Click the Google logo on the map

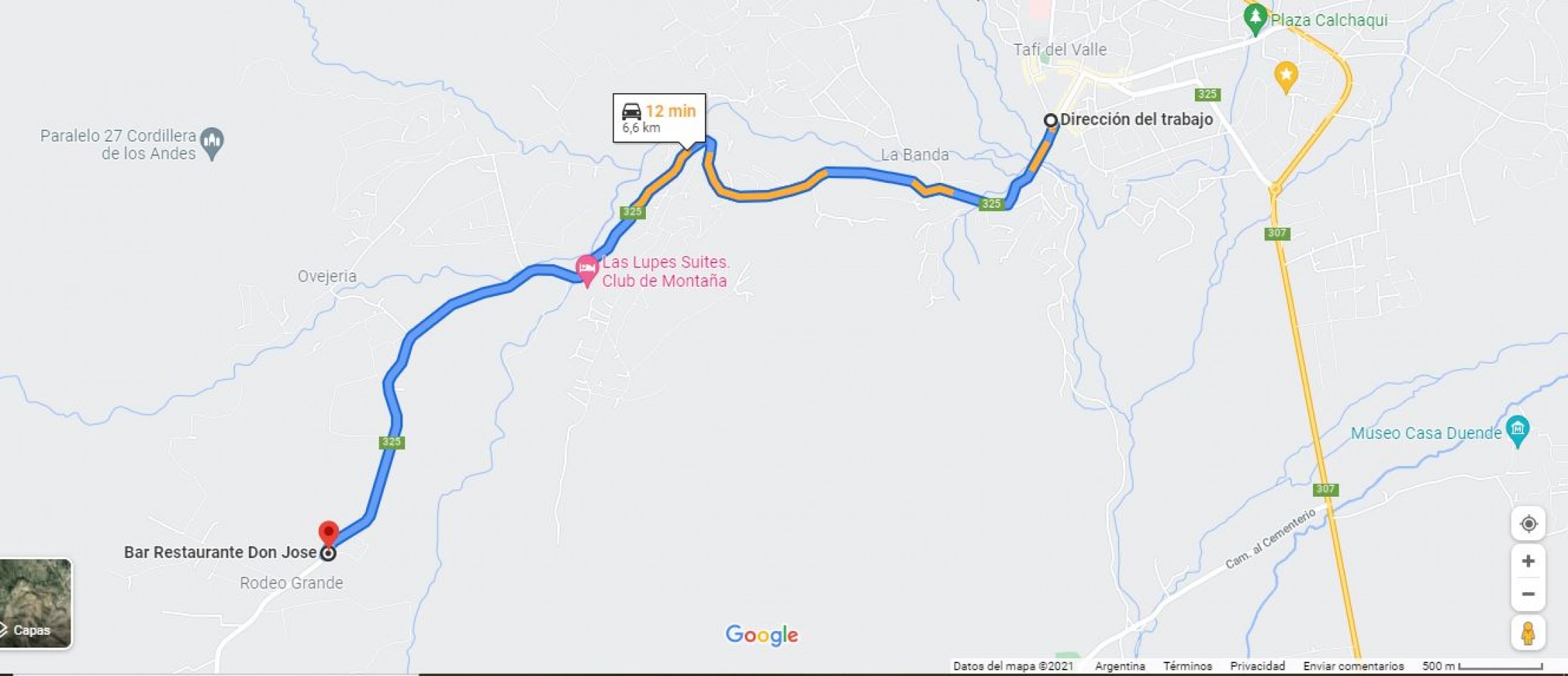click(x=762, y=635)
